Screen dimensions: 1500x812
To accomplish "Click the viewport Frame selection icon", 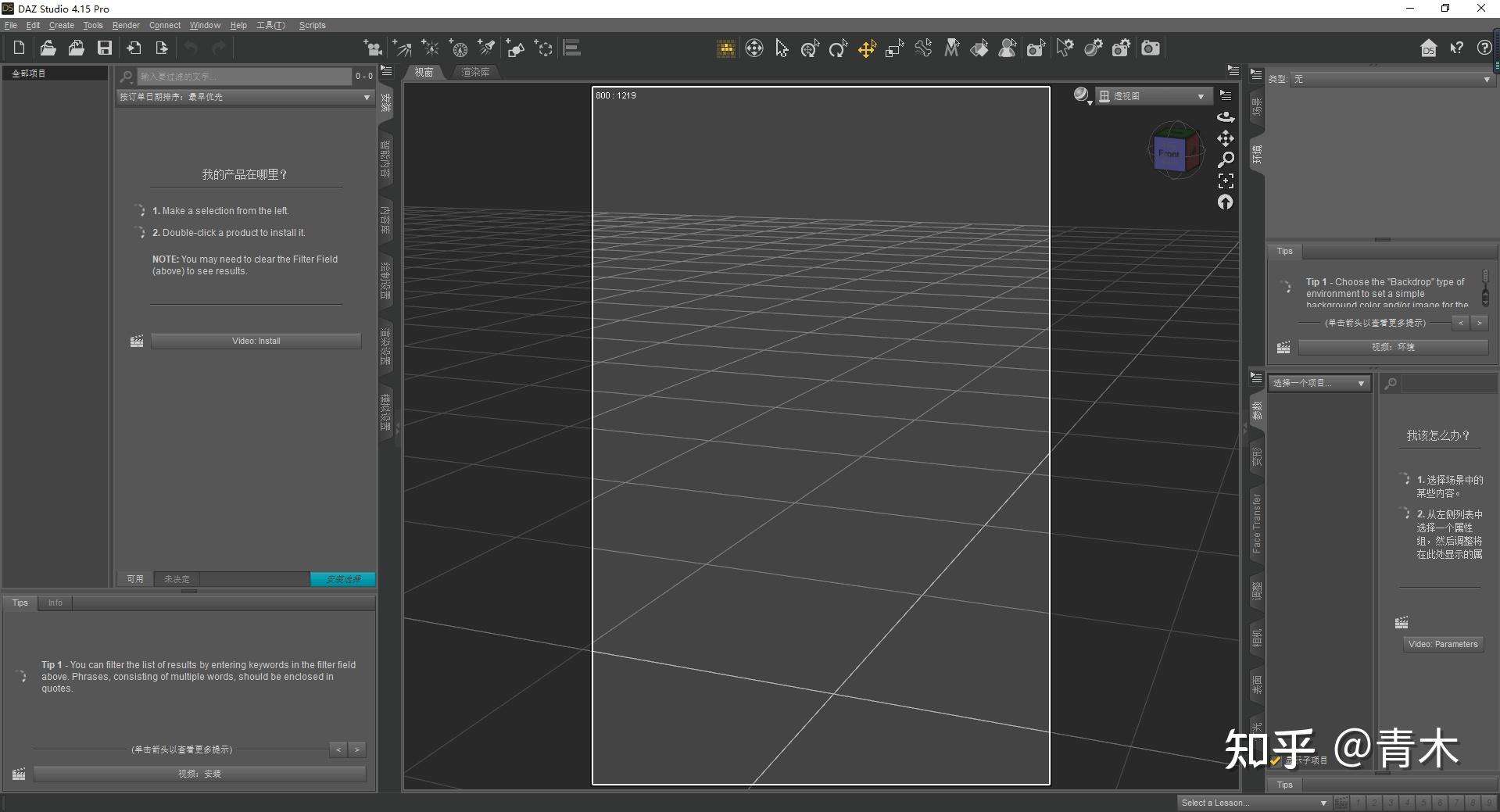I will pos(1226,181).
